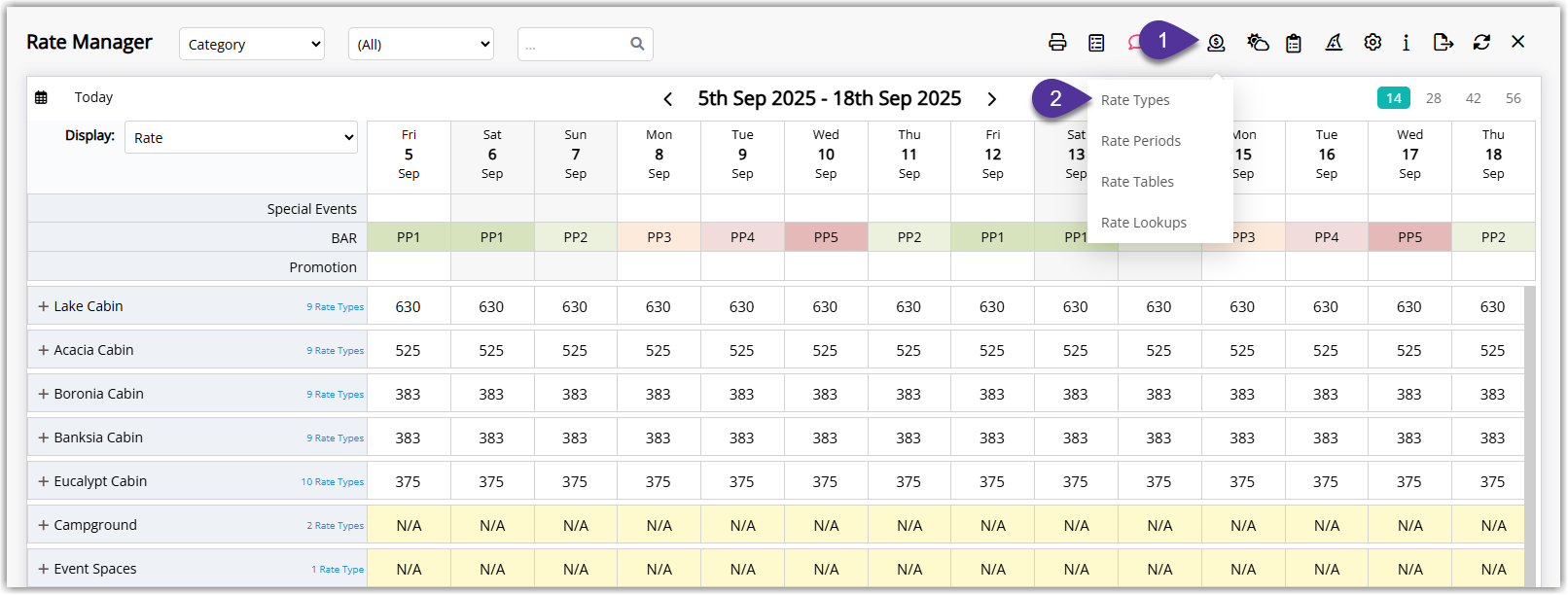Click the Today button
Viewport: 1568px width, 595px height.
click(x=93, y=97)
